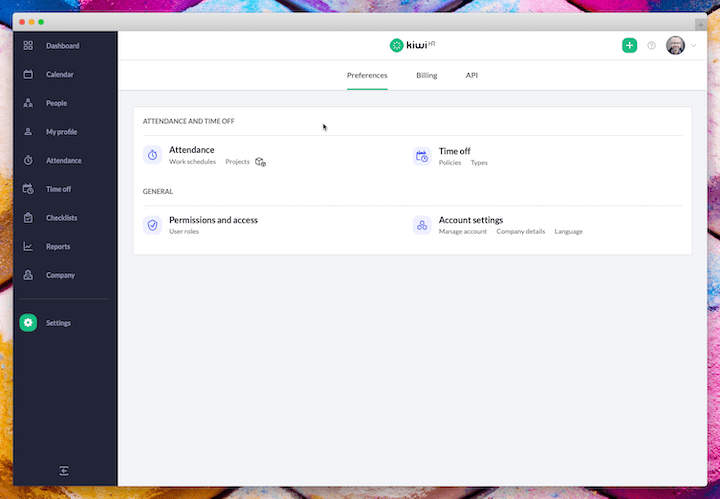
Task: Click the Attendance preferences stopwatch icon
Action: [152, 155]
